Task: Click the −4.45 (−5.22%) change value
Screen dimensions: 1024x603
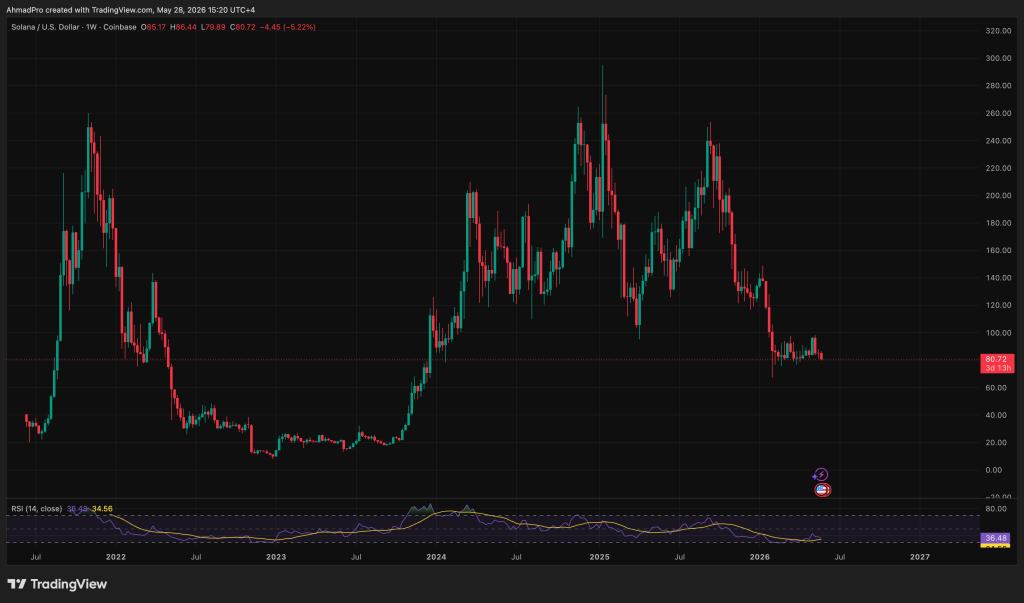Action: [287, 27]
